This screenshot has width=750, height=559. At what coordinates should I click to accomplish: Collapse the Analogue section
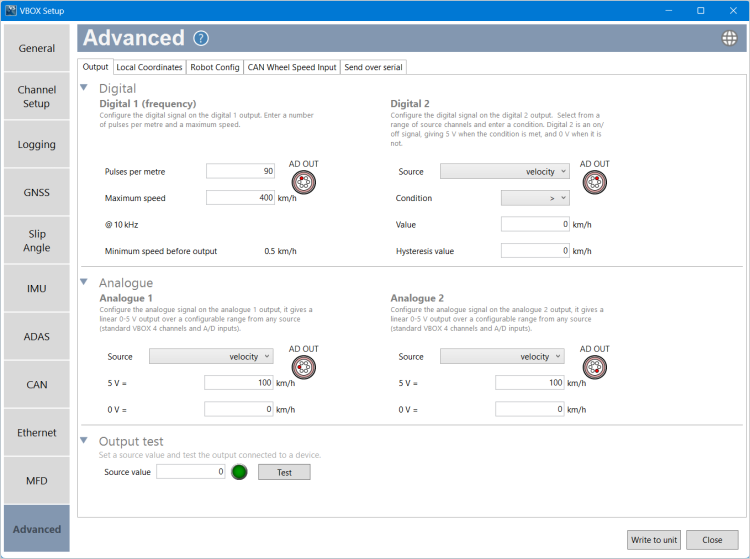click(x=84, y=282)
